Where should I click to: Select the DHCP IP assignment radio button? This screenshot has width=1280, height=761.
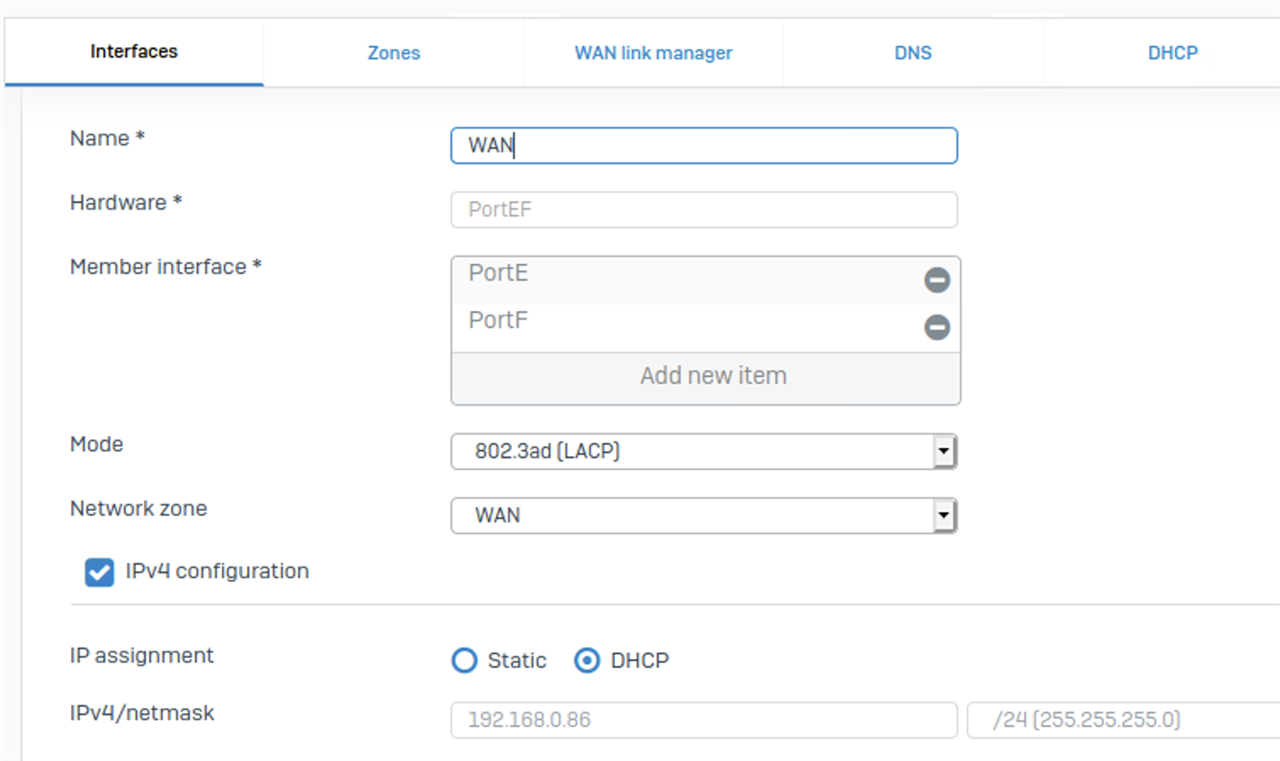click(x=587, y=661)
